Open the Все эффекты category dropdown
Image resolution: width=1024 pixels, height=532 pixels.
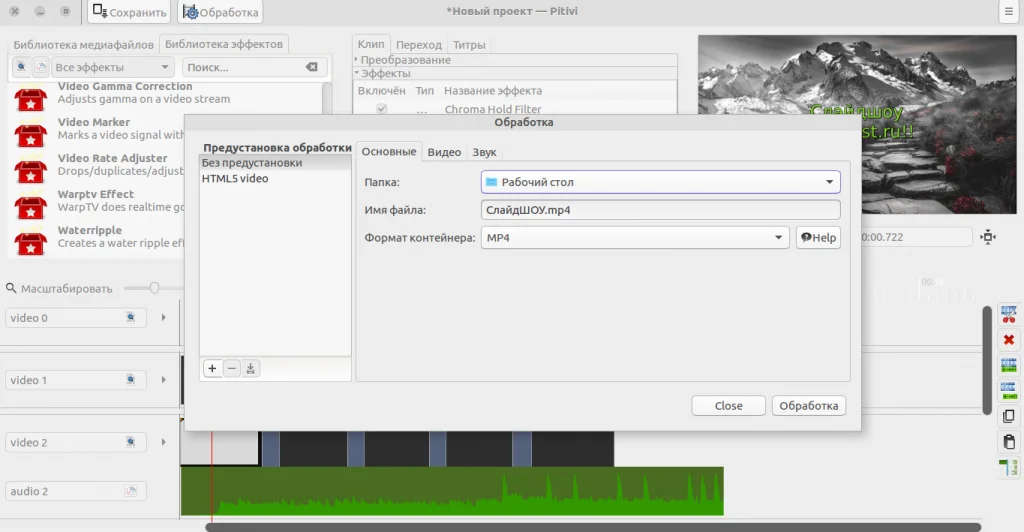coord(112,67)
